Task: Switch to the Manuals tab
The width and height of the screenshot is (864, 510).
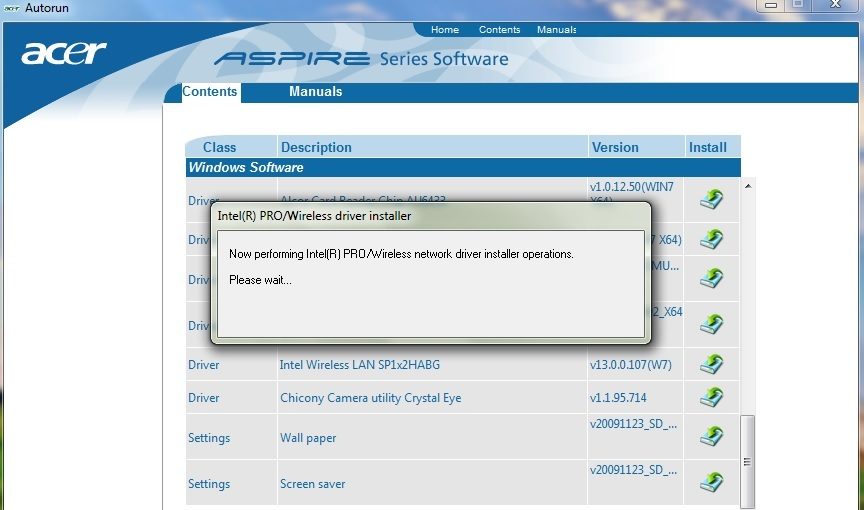Action: pyautogui.click(x=316, y=91)
